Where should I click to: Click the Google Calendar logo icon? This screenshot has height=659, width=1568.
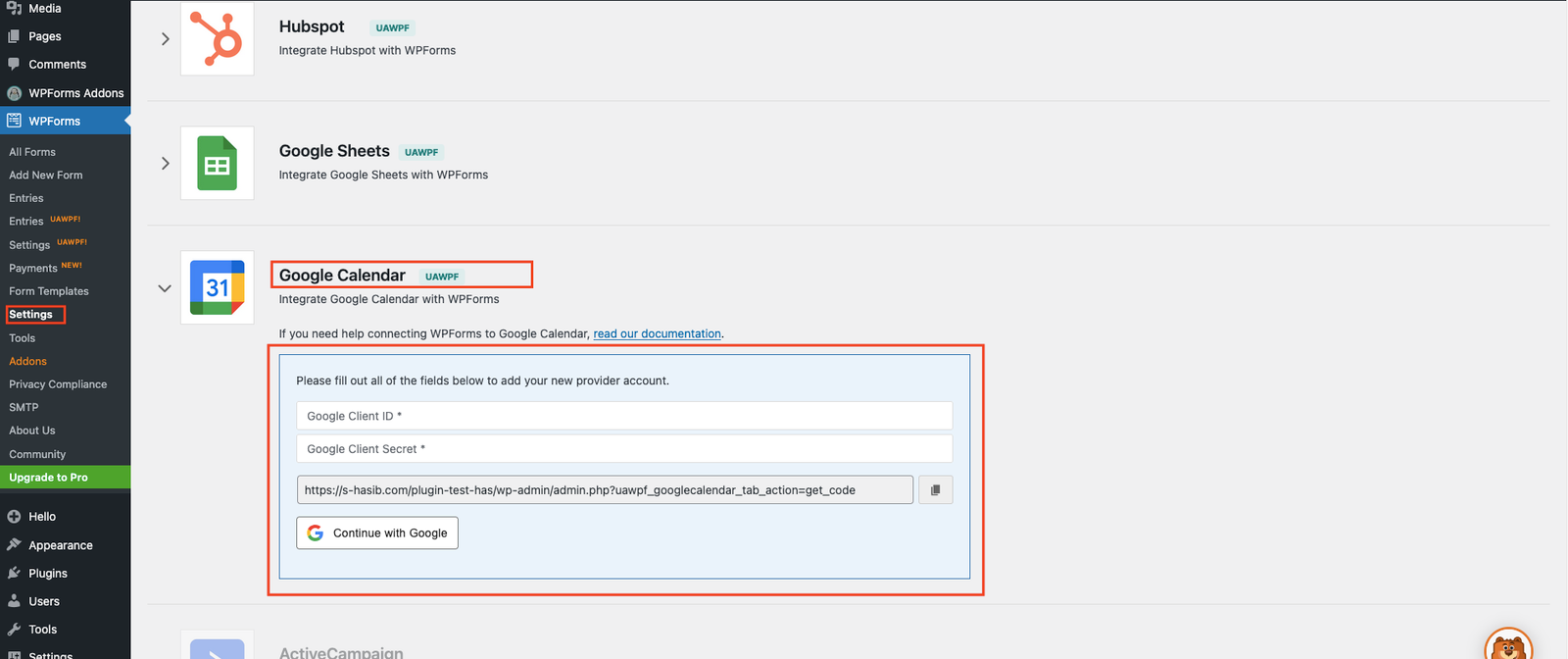[217, 287]
